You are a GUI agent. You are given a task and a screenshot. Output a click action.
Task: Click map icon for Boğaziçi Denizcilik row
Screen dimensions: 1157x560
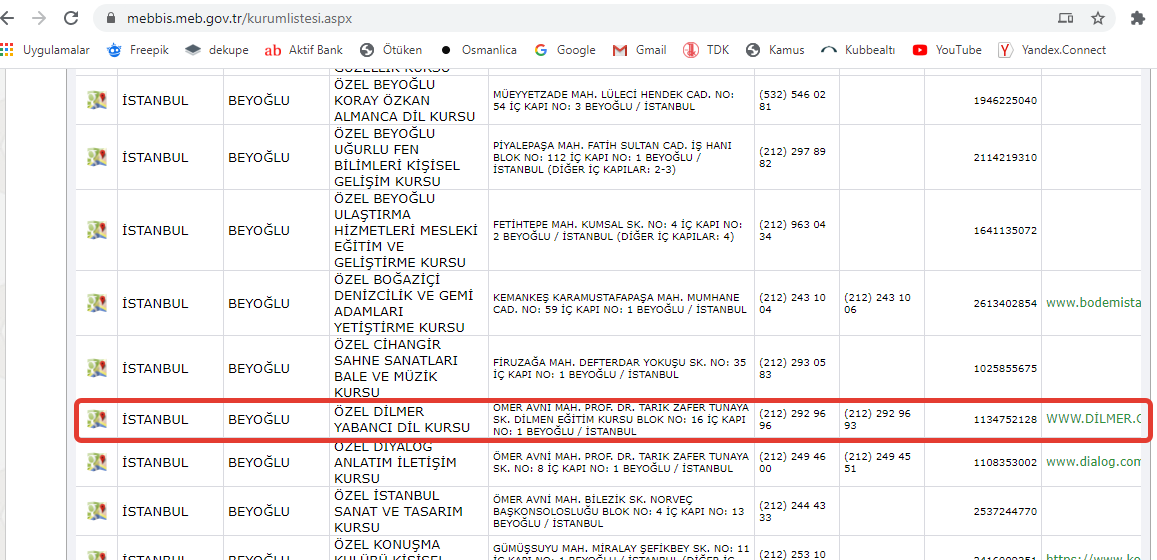[x=97, y=303]
